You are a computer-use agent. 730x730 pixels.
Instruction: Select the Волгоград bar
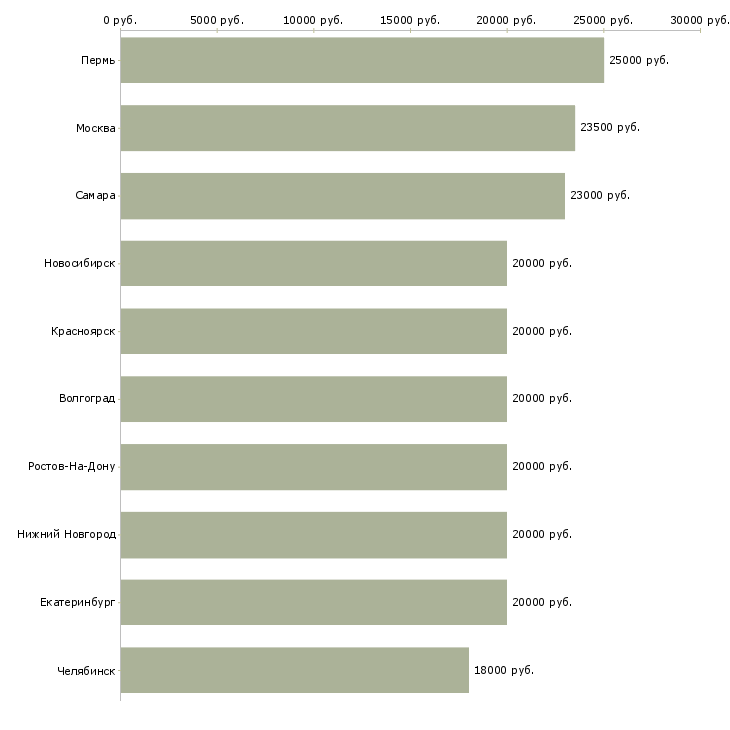coord(314,399)
